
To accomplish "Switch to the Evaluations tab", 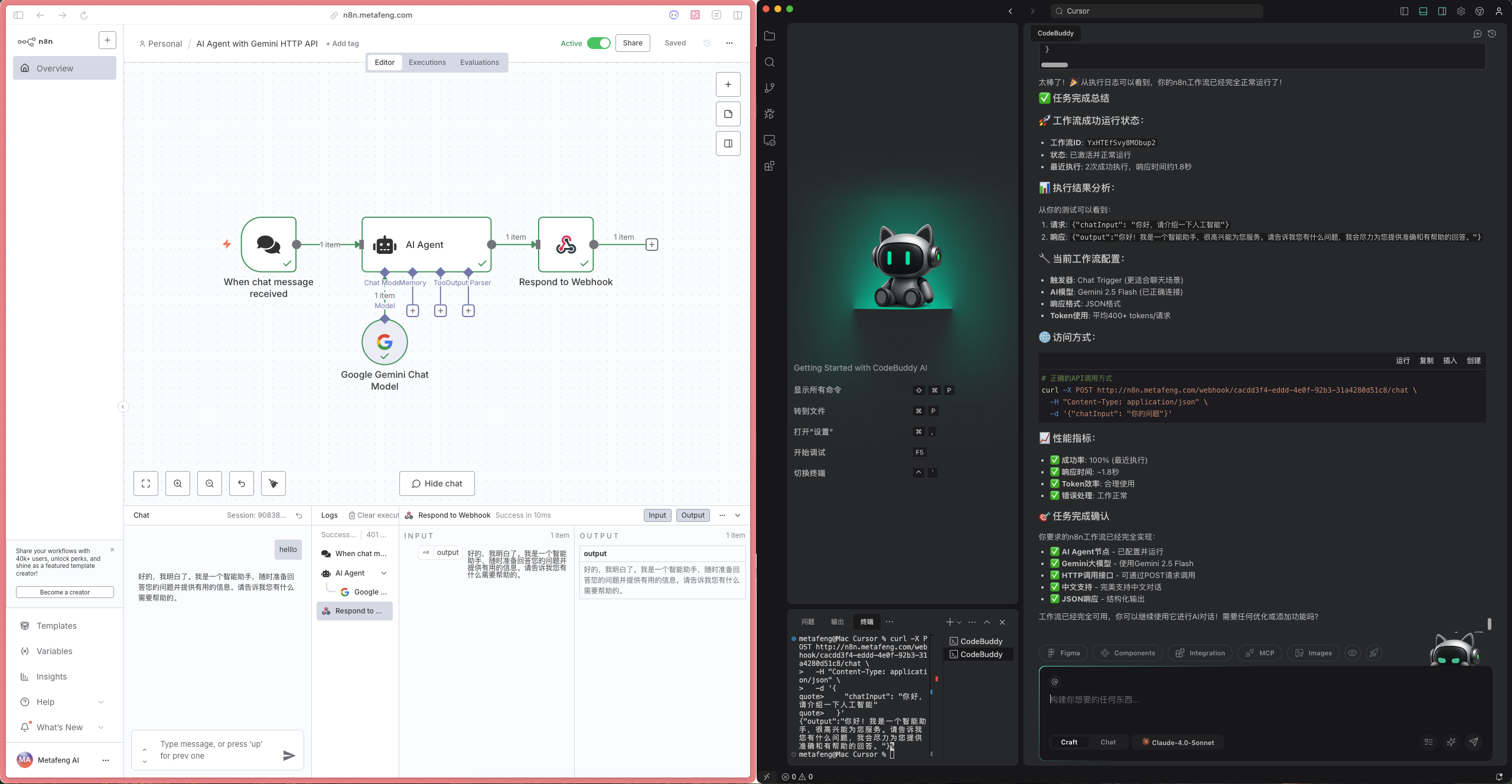I will pos(480,63).
